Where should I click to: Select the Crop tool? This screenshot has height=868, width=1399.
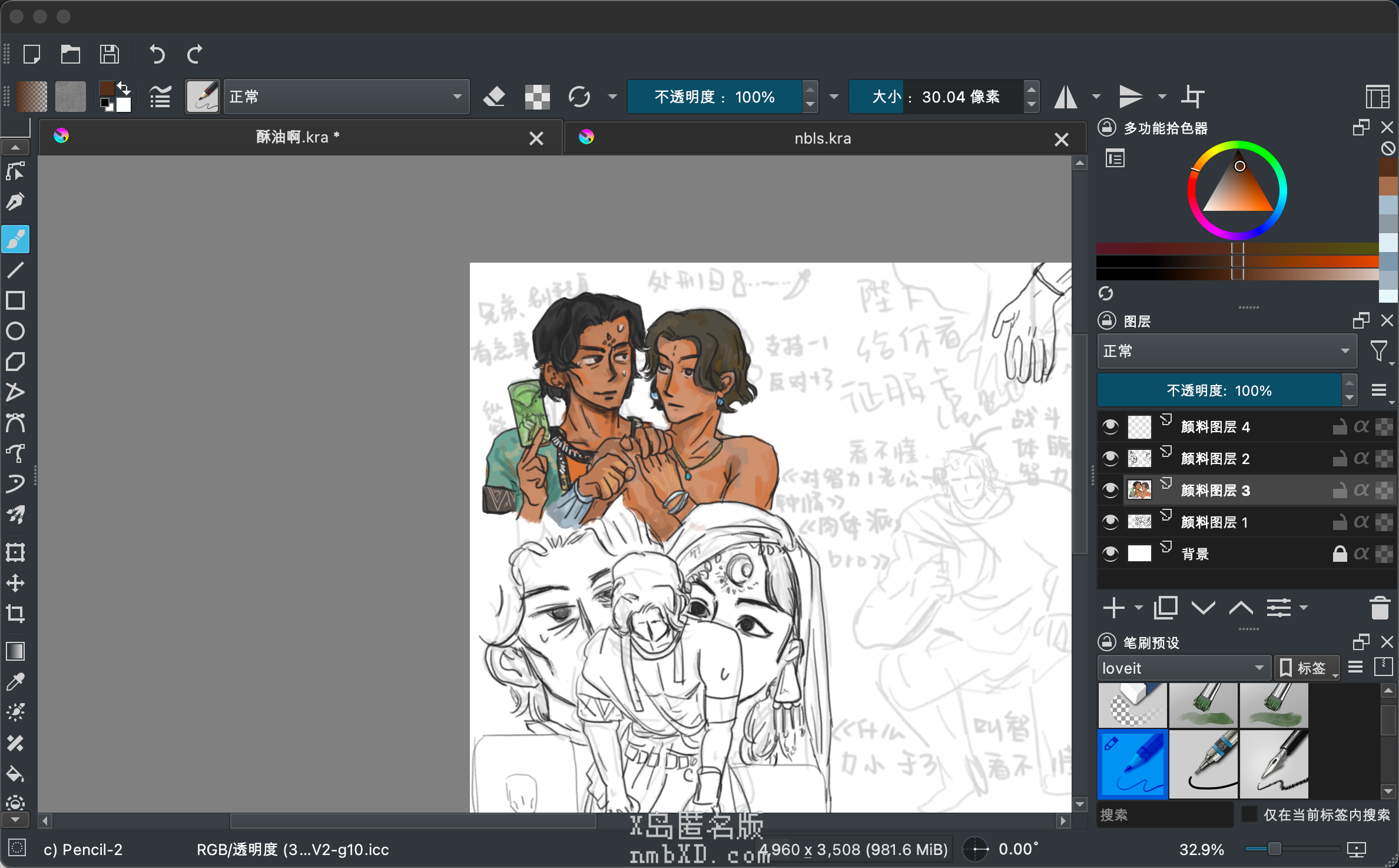tap(15, 614)
